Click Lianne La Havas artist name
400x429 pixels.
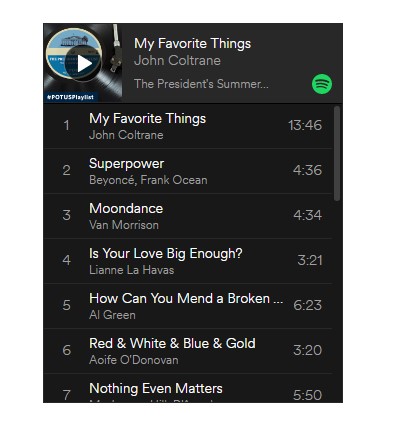(x=132, y=270)
